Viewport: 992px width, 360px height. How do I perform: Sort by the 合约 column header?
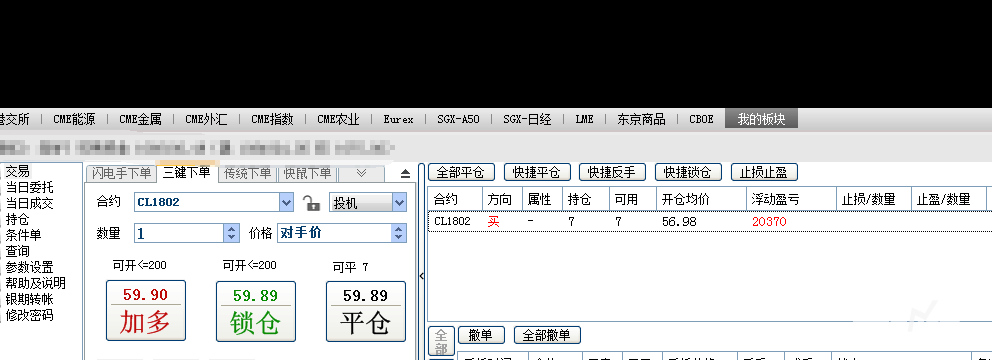pyautogui.click(x=456, y=199)
